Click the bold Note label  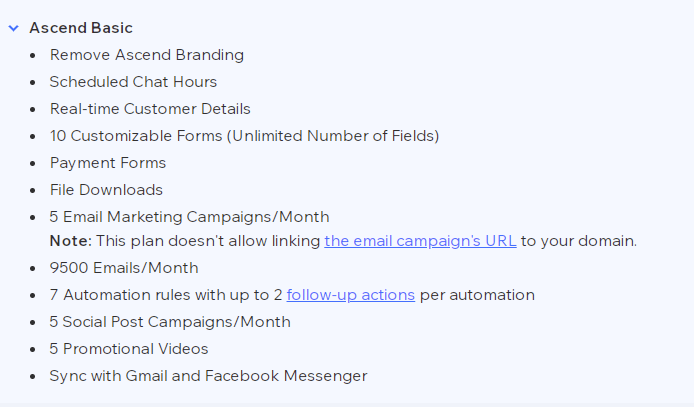point(71,241)
